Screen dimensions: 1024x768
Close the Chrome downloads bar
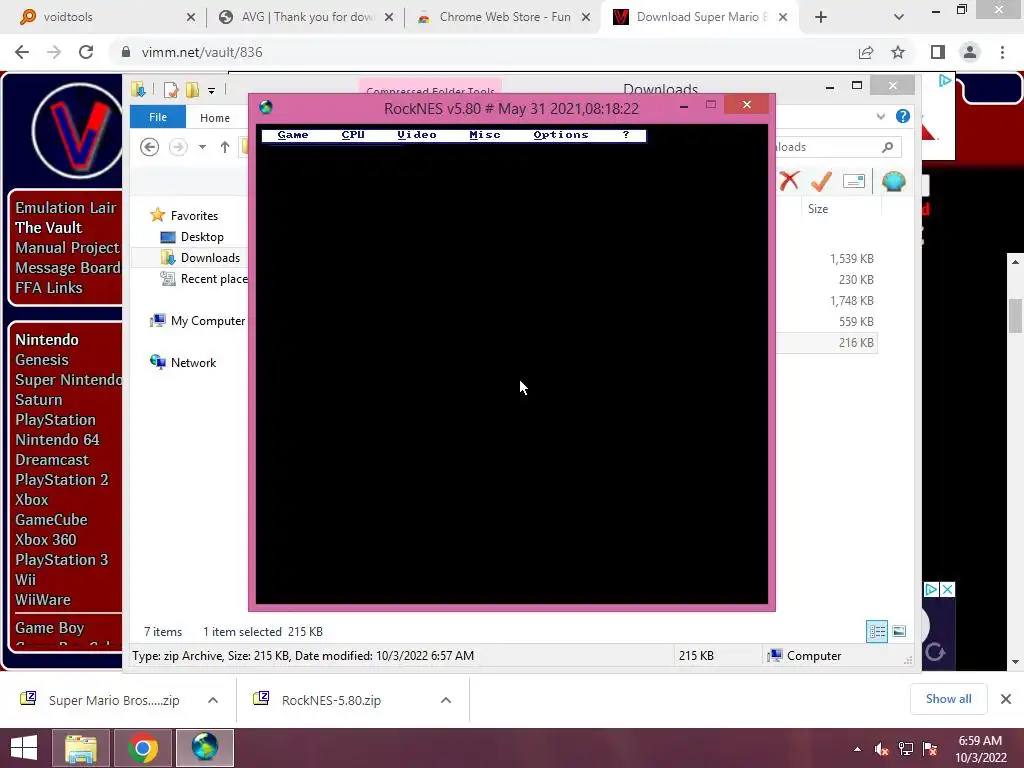tap(1006, 699)
